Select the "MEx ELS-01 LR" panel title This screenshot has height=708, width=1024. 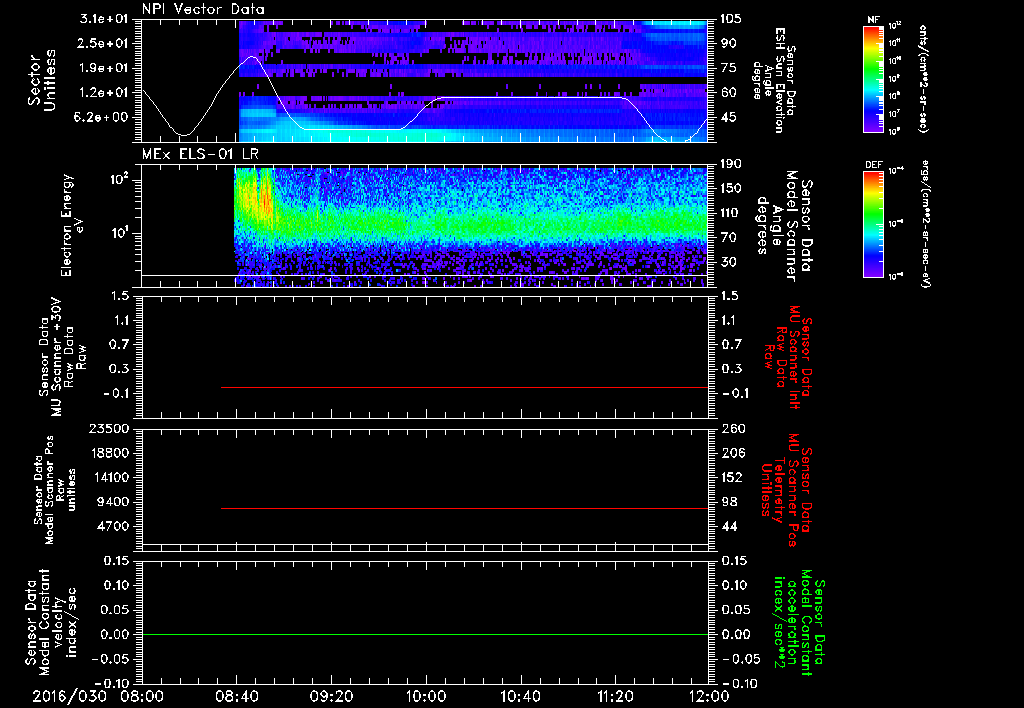[200, 155]
